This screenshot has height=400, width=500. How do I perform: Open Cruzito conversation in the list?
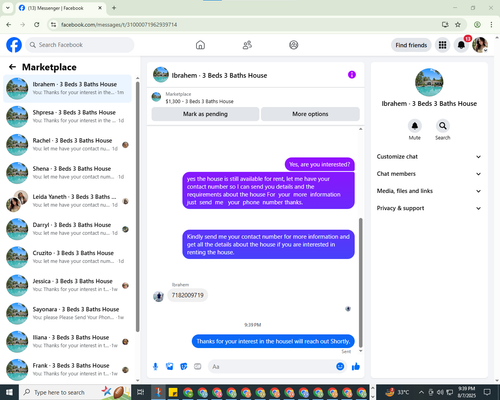68,257
